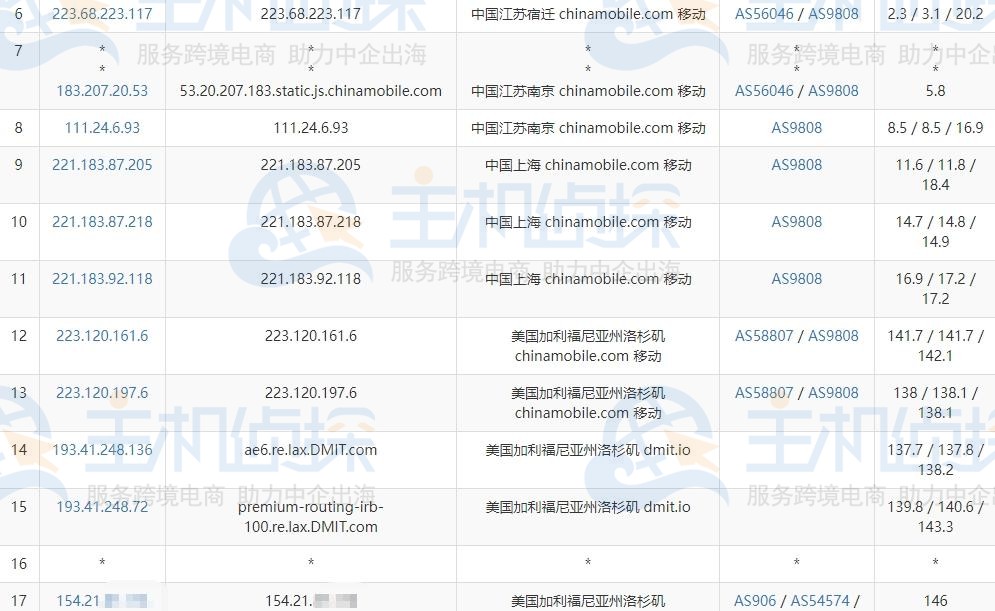Select the black 111.24.6.93 hostname cell
This screenshot has height=611, width=995.
click(x=311, y=128)
